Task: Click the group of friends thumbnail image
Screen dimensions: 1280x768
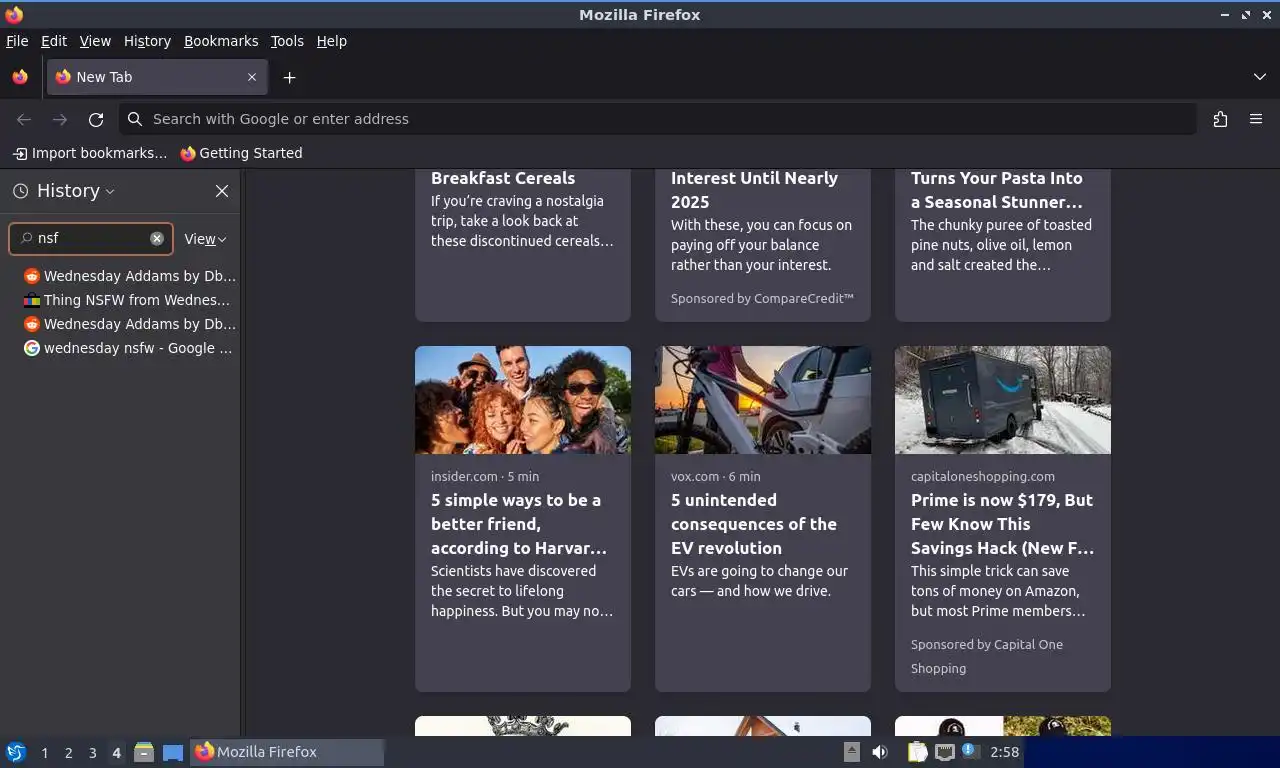Action: pyautogui.click(x=523, y=400)
